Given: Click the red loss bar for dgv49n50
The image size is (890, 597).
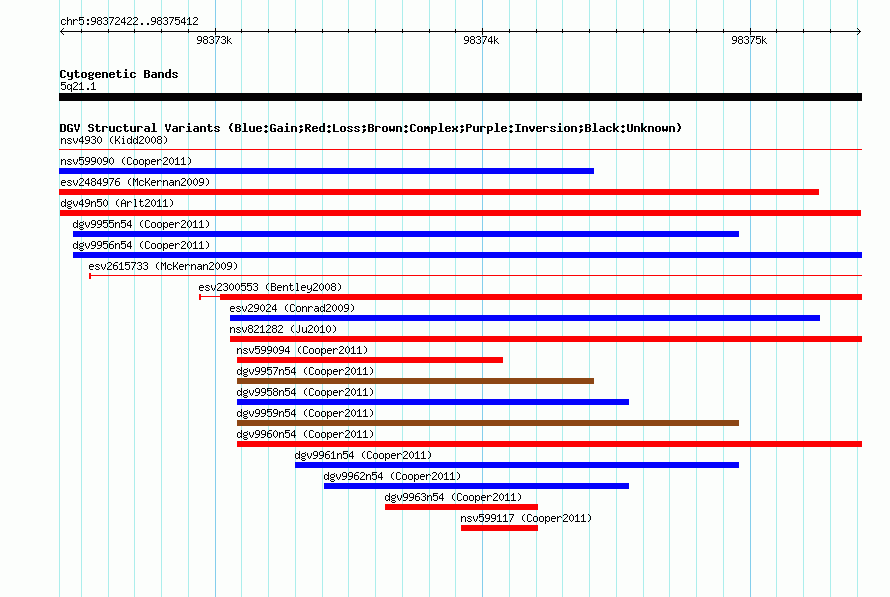Looking at the screenshot, I should pos(460,213).
